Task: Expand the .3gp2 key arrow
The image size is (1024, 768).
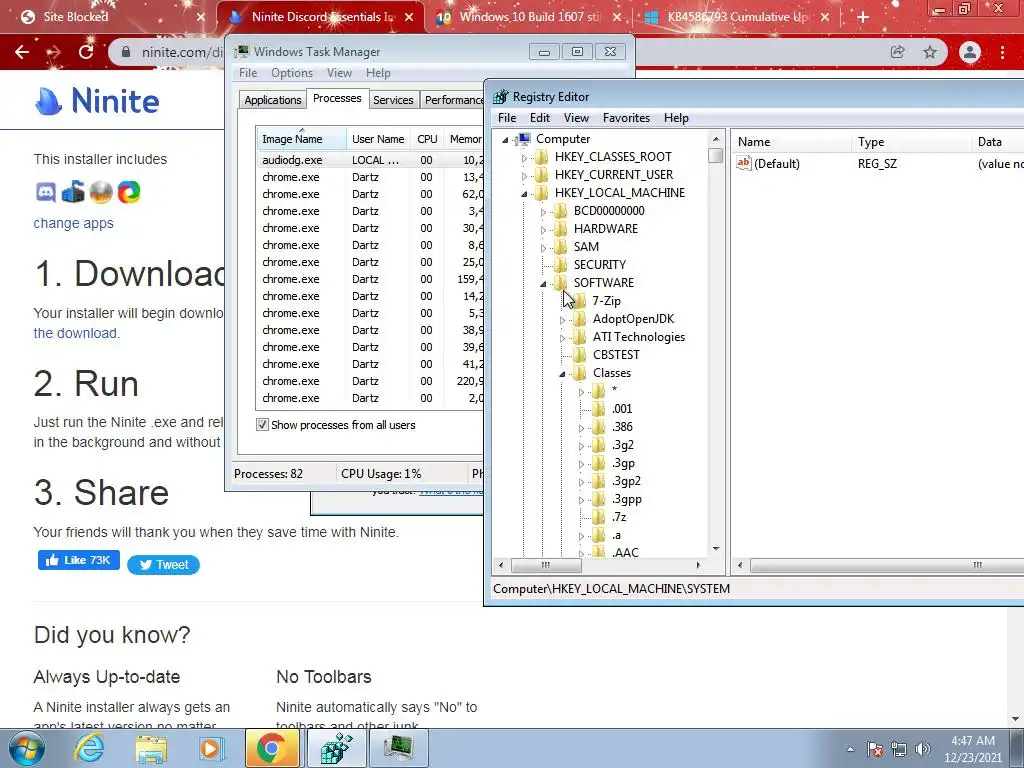Action: point(581,483)
